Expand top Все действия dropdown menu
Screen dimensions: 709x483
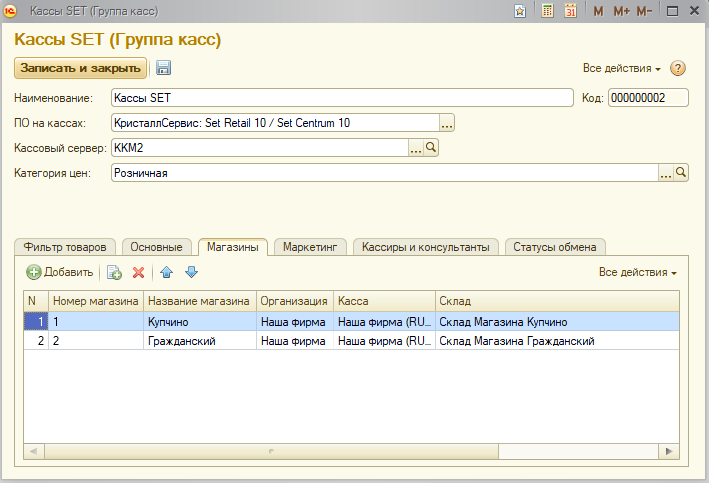pos(622,69)
